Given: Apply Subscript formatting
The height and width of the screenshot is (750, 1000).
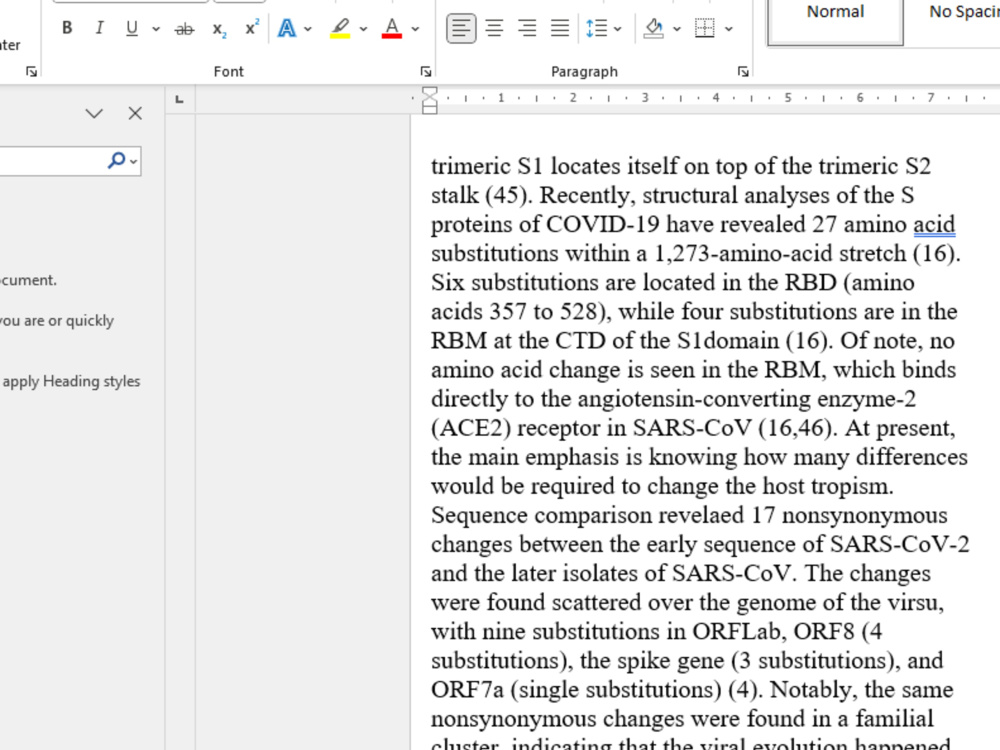Looking at the screenshot, I should [219, 29].
